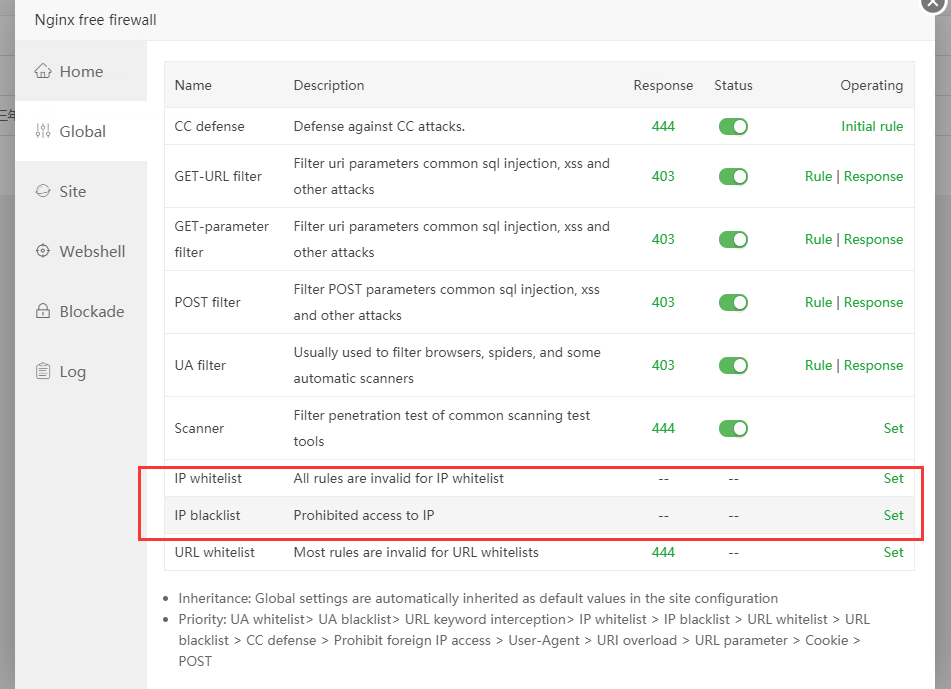Toggle the POST filter switch
The width and height of the screenshot is (951, 689).
point(733,302)
